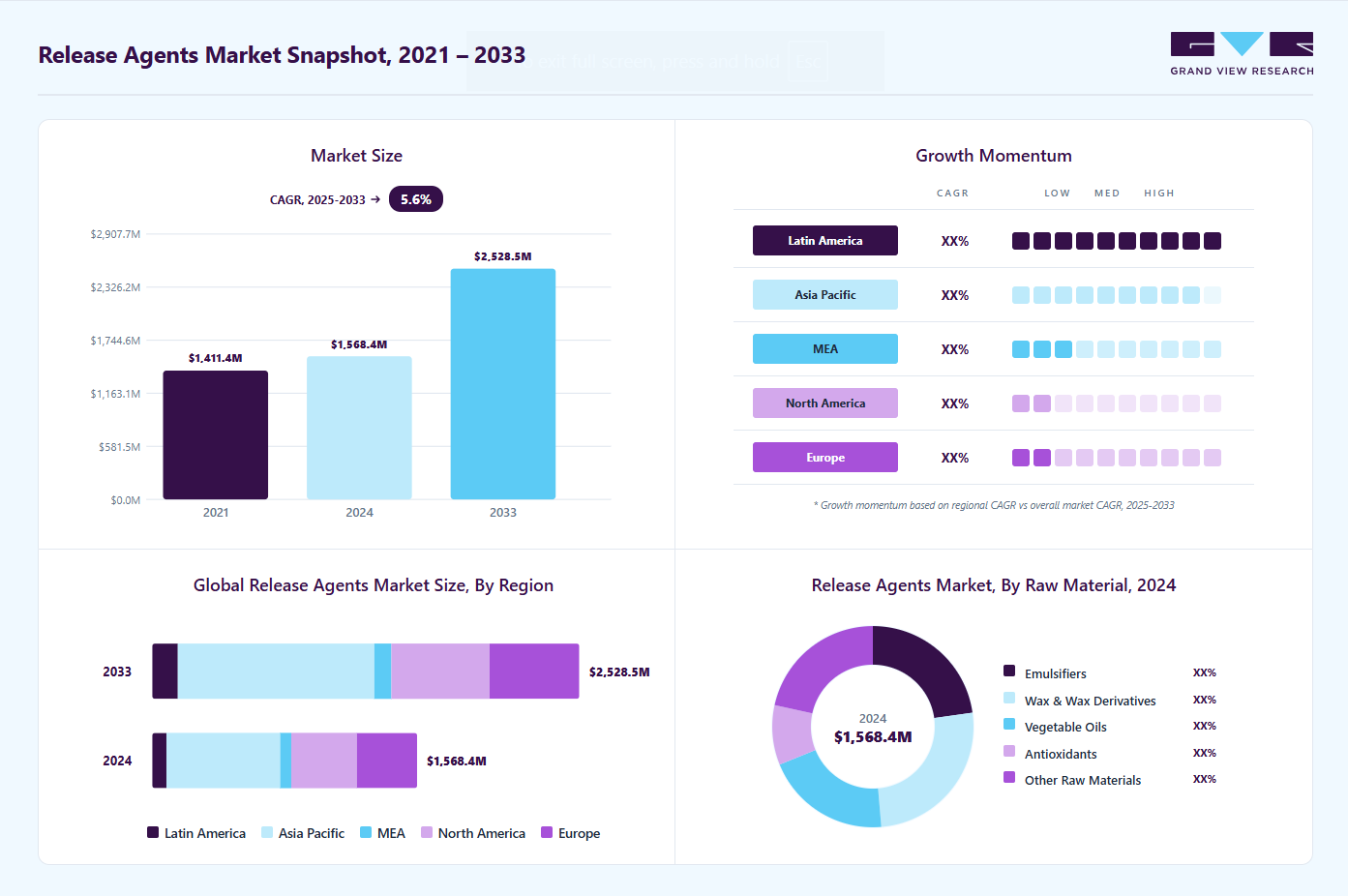The width and height of the screenshot is (1348, 896).
Task: Click the MEA legend swatch below chart
Action: (366, 832)
